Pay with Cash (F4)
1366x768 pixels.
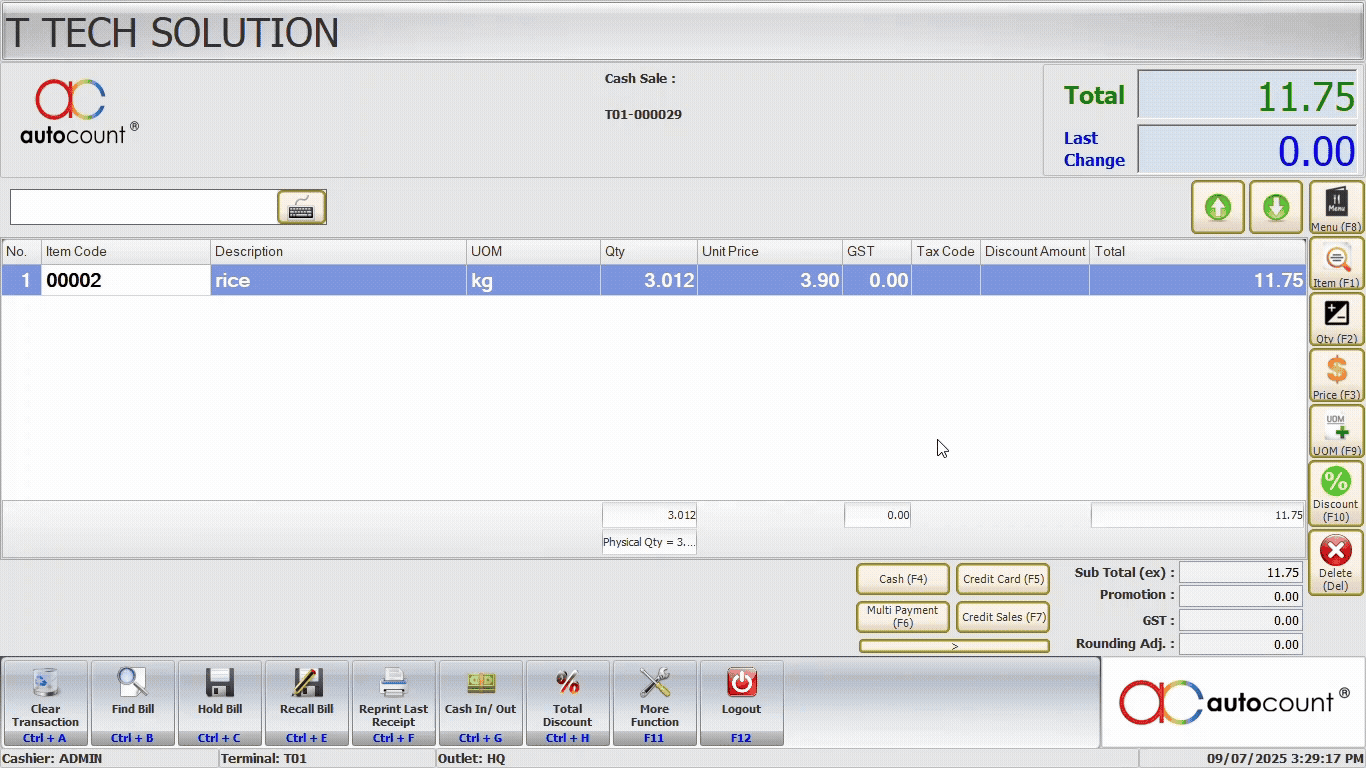coord(902,579)
